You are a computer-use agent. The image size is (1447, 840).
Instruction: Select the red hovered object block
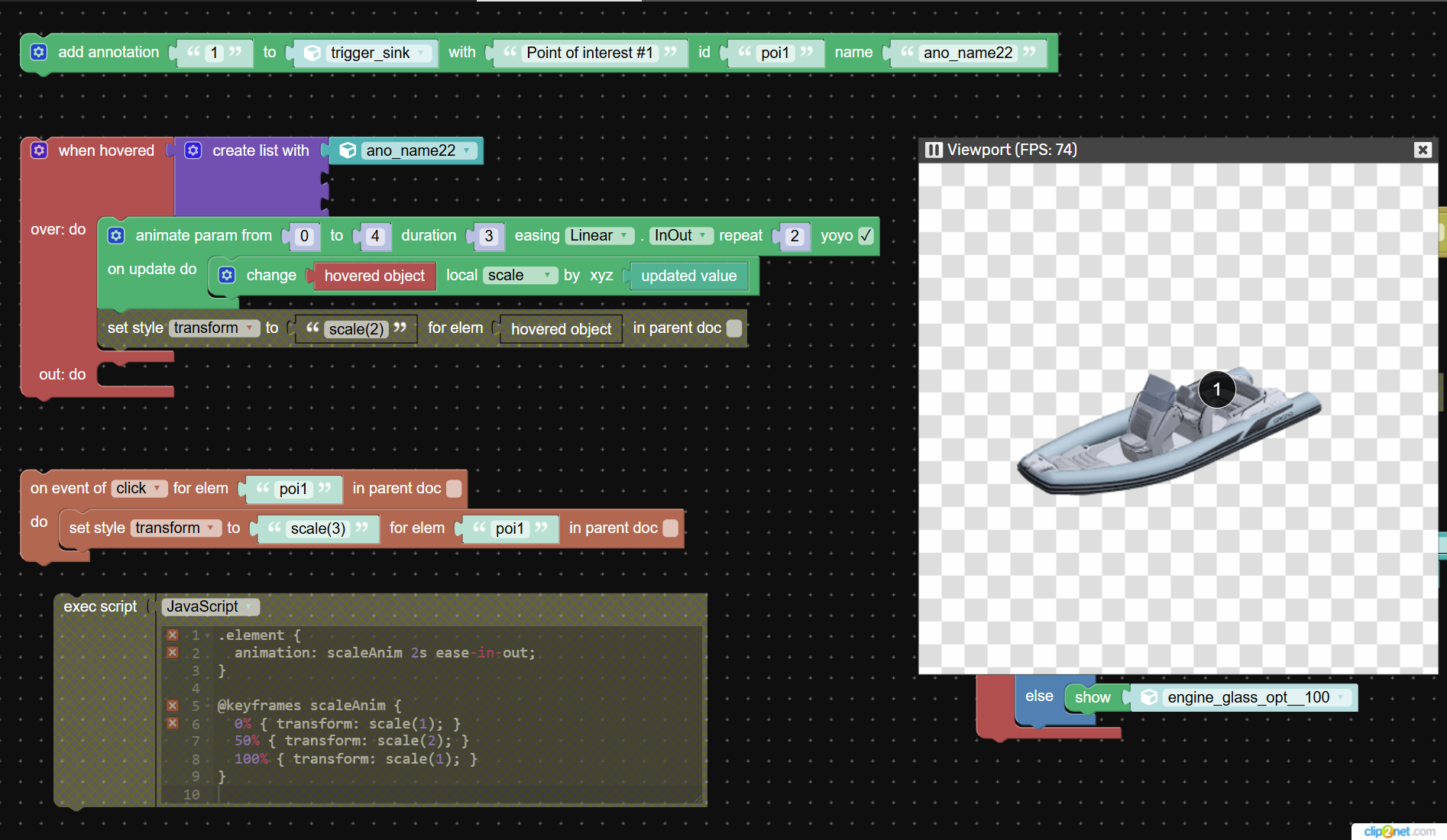(x=374, y=276)
